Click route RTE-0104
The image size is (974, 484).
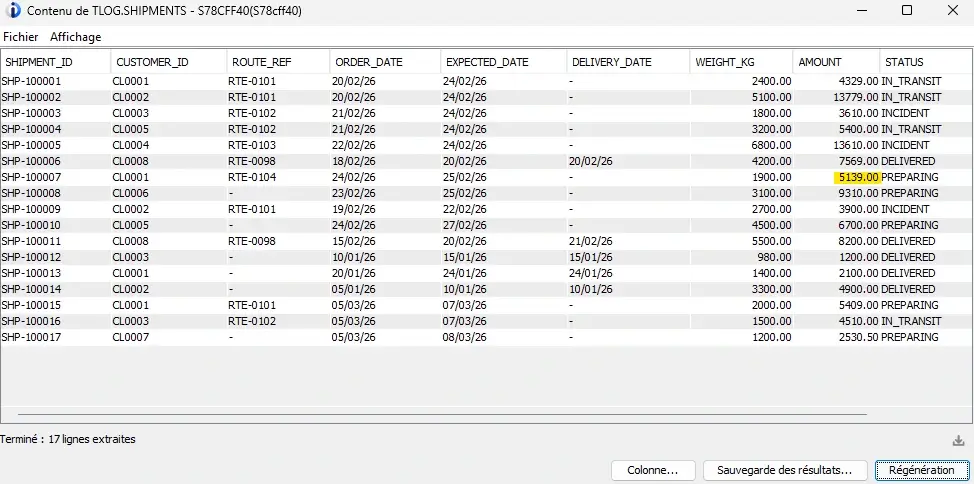(x=252, y=177)
